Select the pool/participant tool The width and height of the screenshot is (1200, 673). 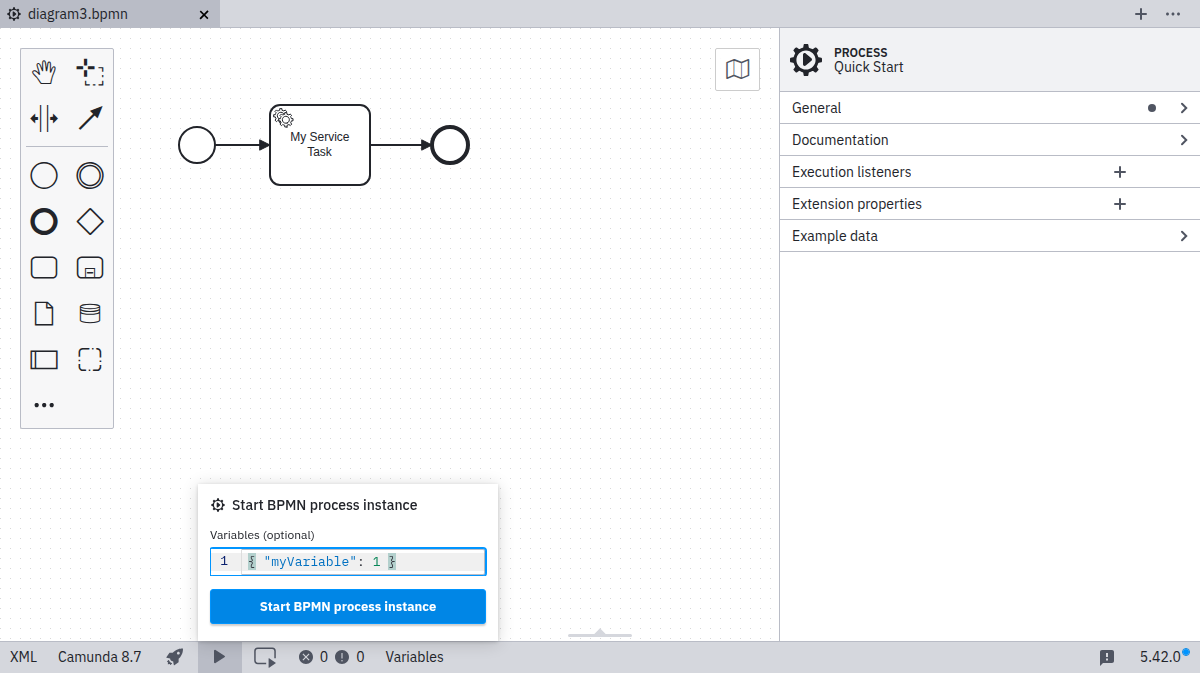44,359
